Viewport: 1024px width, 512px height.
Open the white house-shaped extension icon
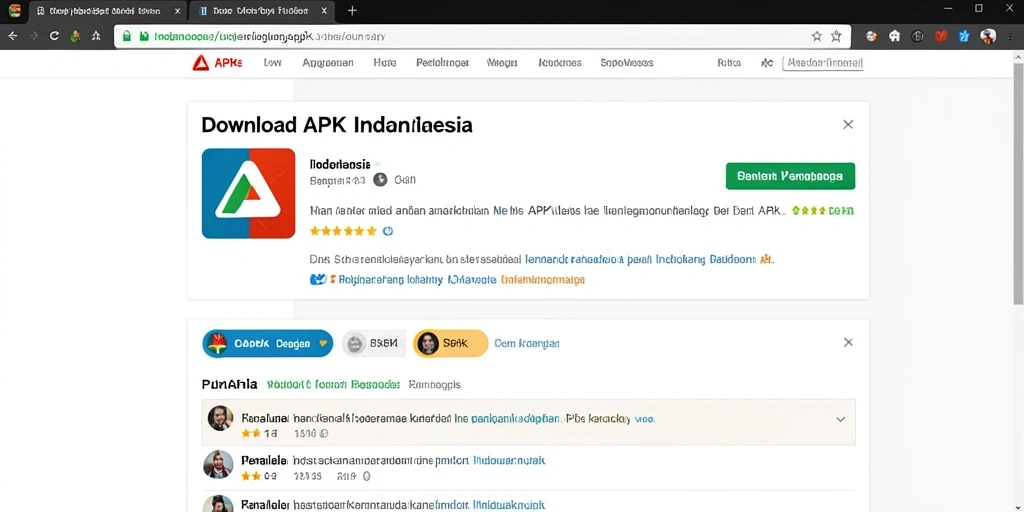[895, 37]
